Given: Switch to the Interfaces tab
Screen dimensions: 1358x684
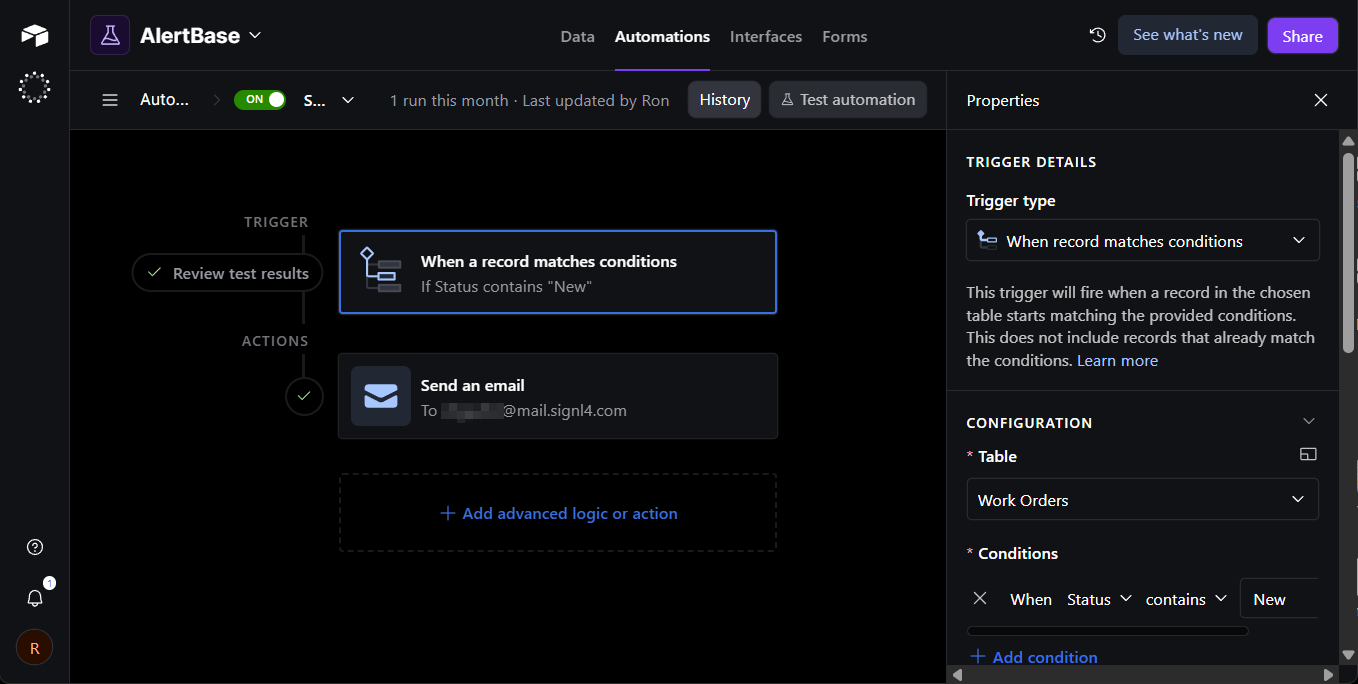Looking at the screenshot, I should [766, 36].
